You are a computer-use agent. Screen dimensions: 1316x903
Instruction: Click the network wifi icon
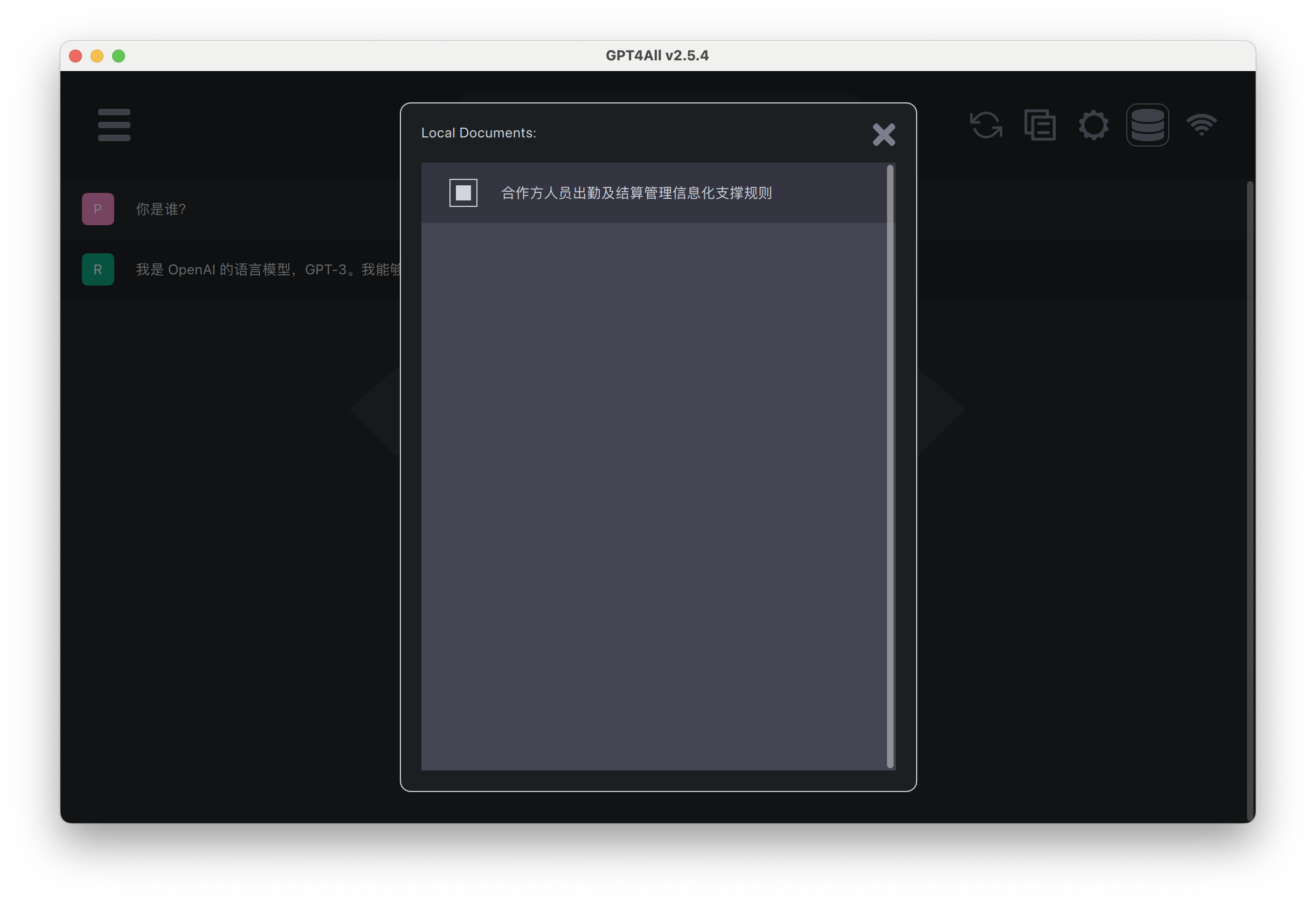pyautogui.click(x=1202, y=124)
